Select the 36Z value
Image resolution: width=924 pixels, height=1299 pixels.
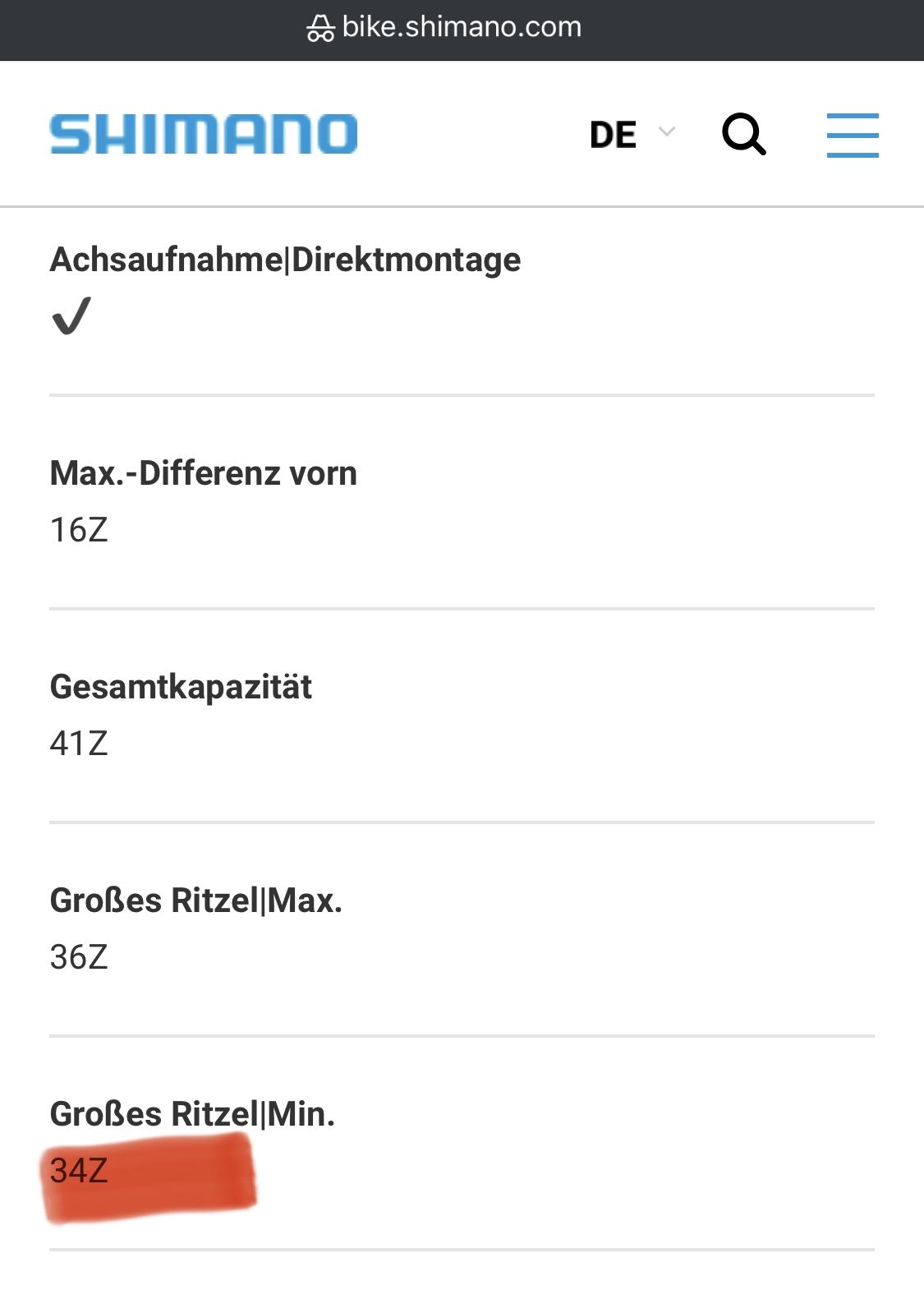[x=79, y=957]
